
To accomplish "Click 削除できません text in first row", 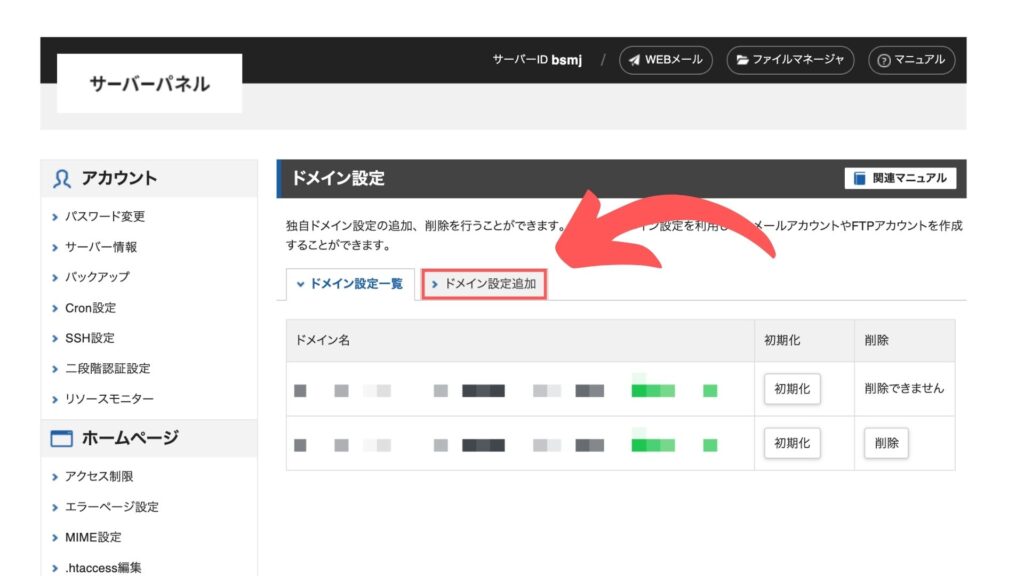I will pos(904,389).
